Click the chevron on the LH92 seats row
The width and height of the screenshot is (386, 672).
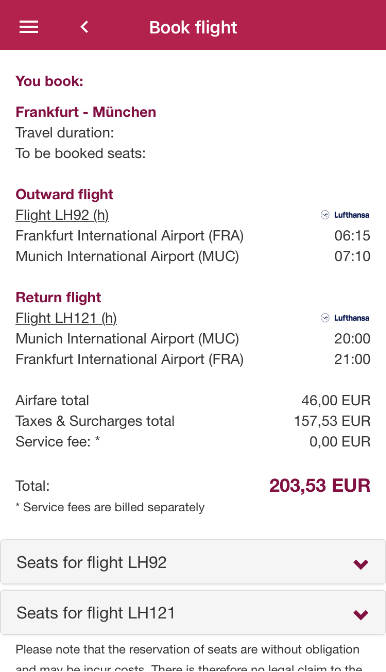(x=361, y=564)
